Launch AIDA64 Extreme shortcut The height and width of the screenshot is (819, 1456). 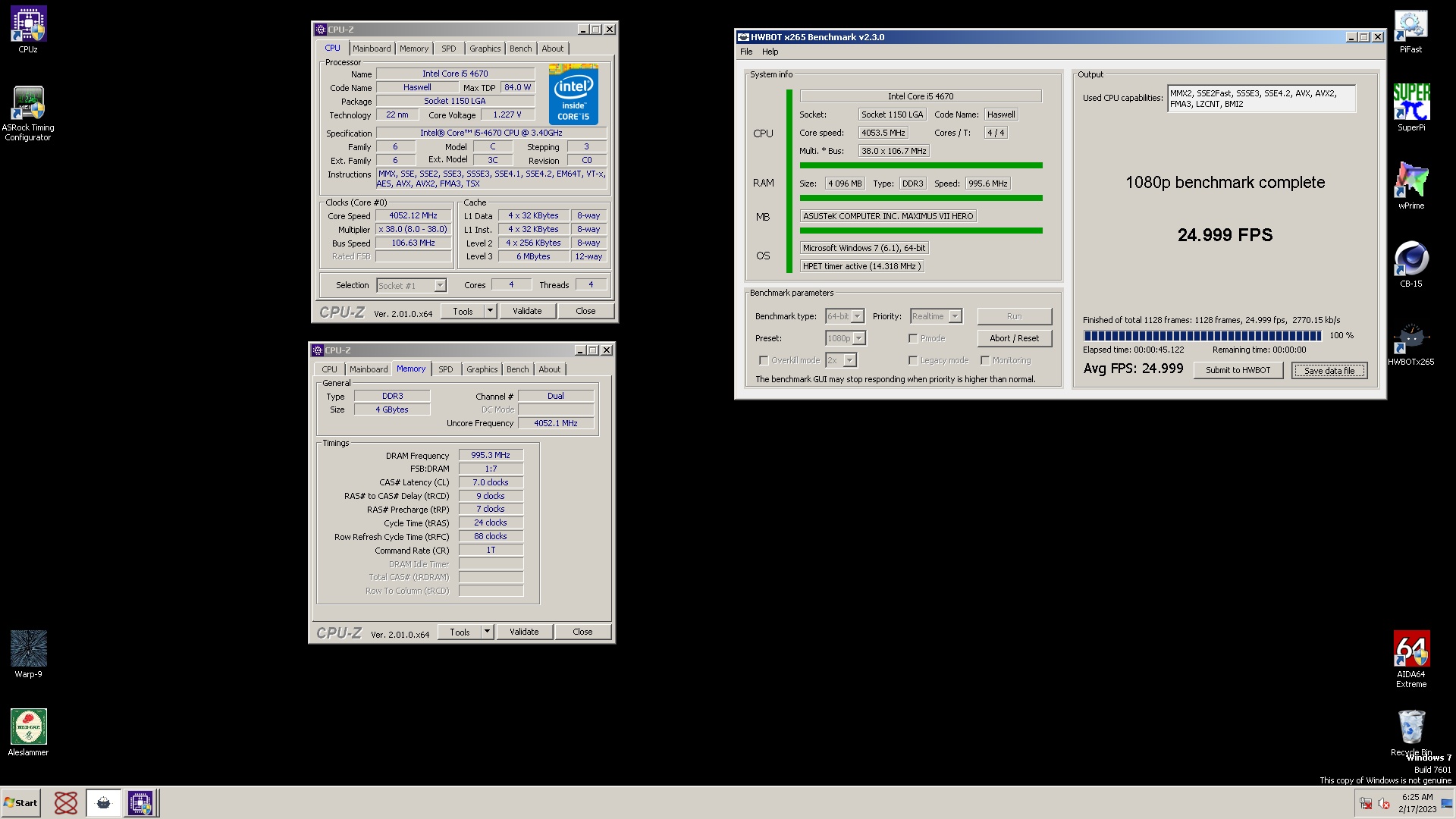1410,660
